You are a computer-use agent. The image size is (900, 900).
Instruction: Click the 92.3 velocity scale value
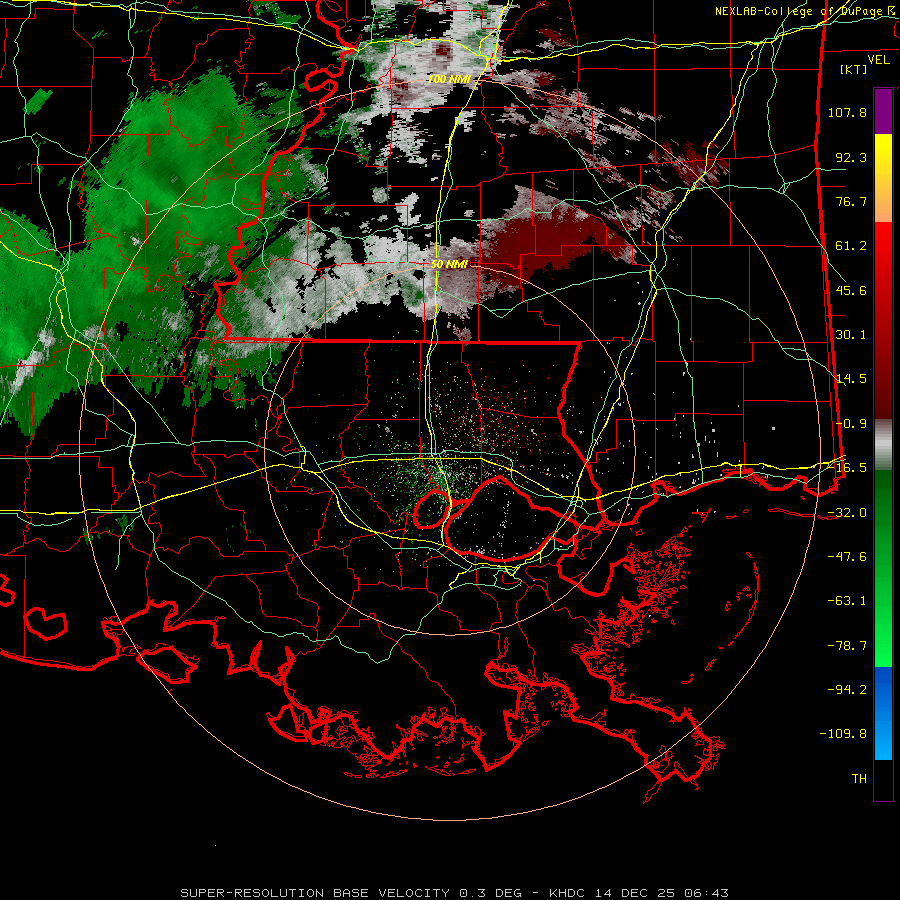coord(851,157)
